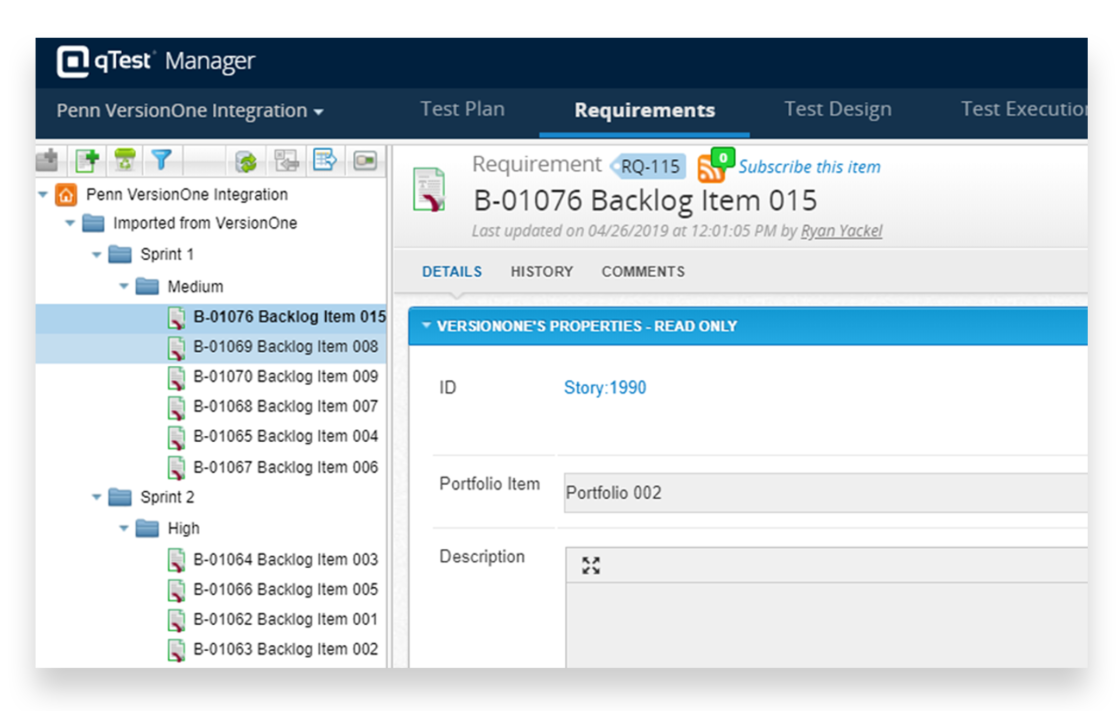Click the document icon beside B-01064 Backlog Item 003
The height and width of the screenshot is (711, 1120).
point(176,560)
